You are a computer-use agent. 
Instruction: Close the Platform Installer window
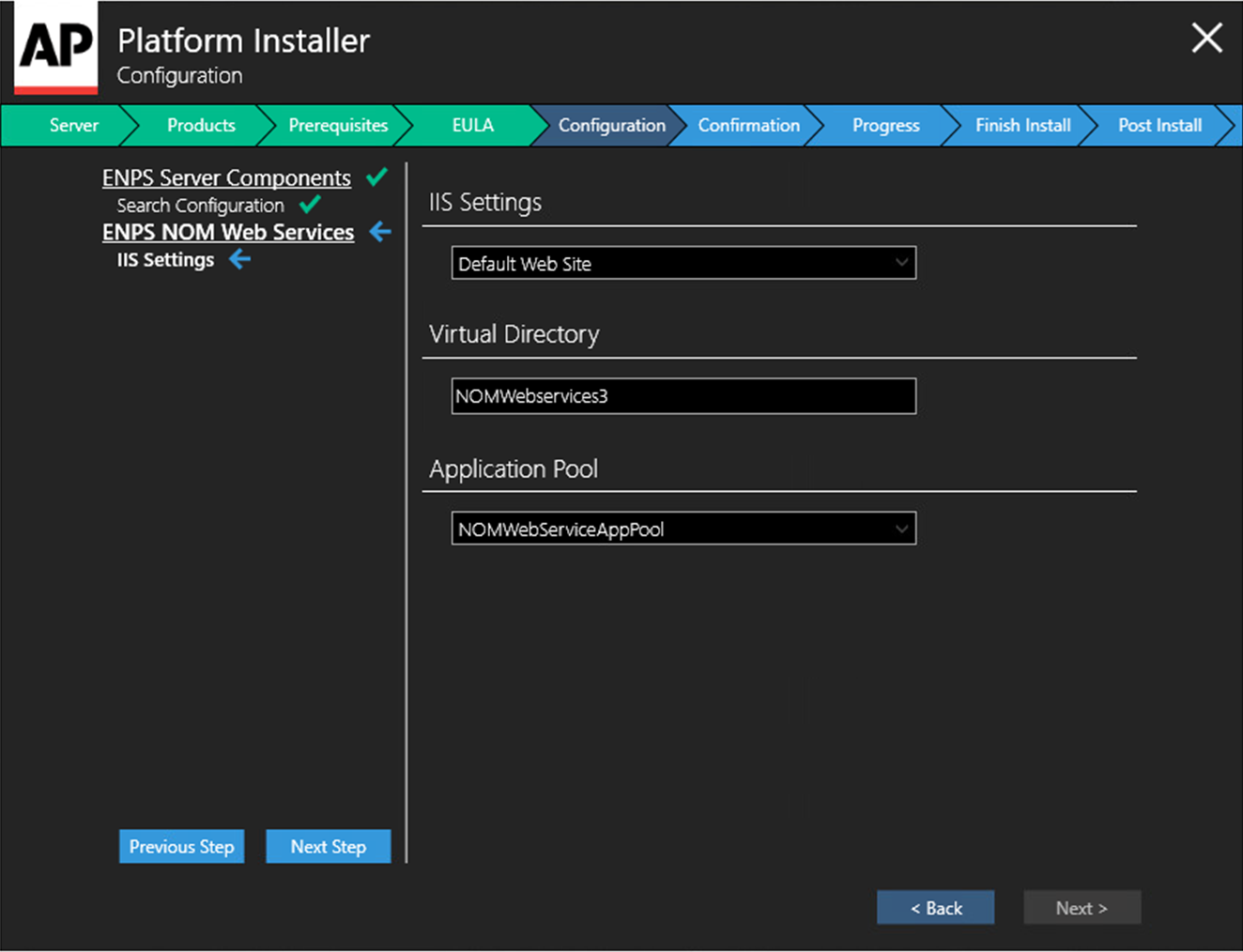pyautogui.click(x=1206, y=38)
